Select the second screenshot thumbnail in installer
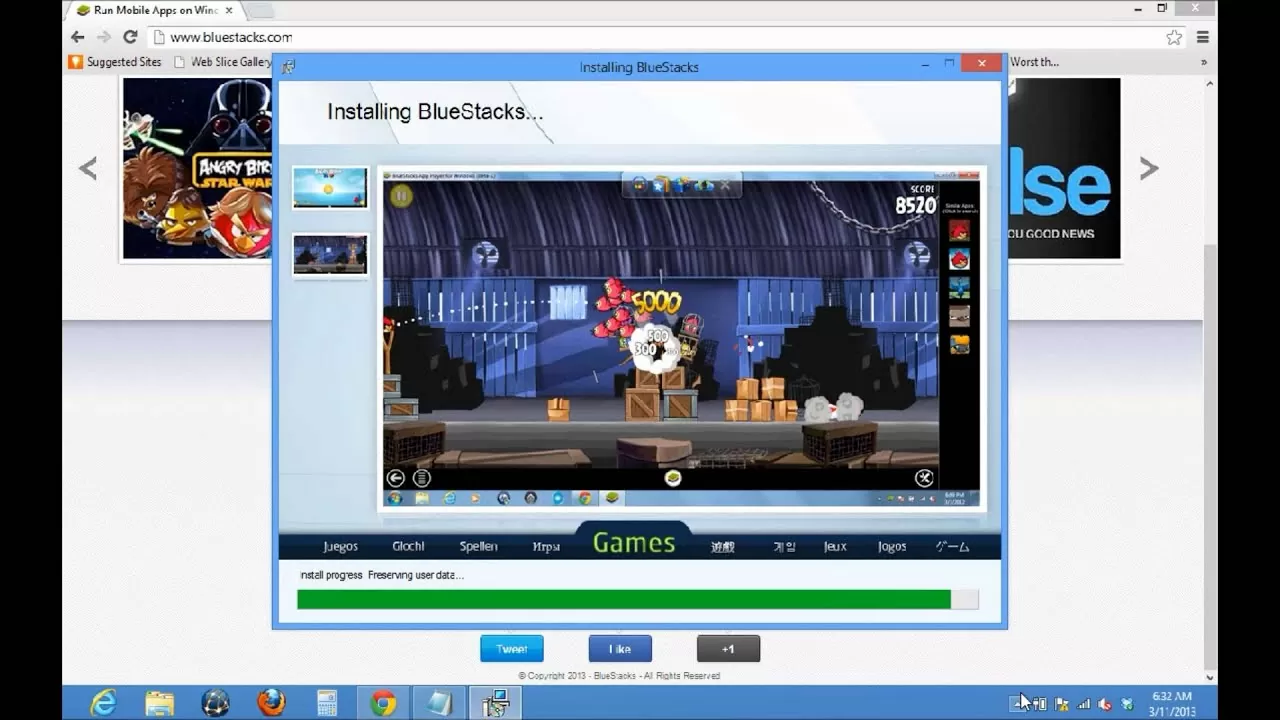1280x720 pixels. point(330,254)
